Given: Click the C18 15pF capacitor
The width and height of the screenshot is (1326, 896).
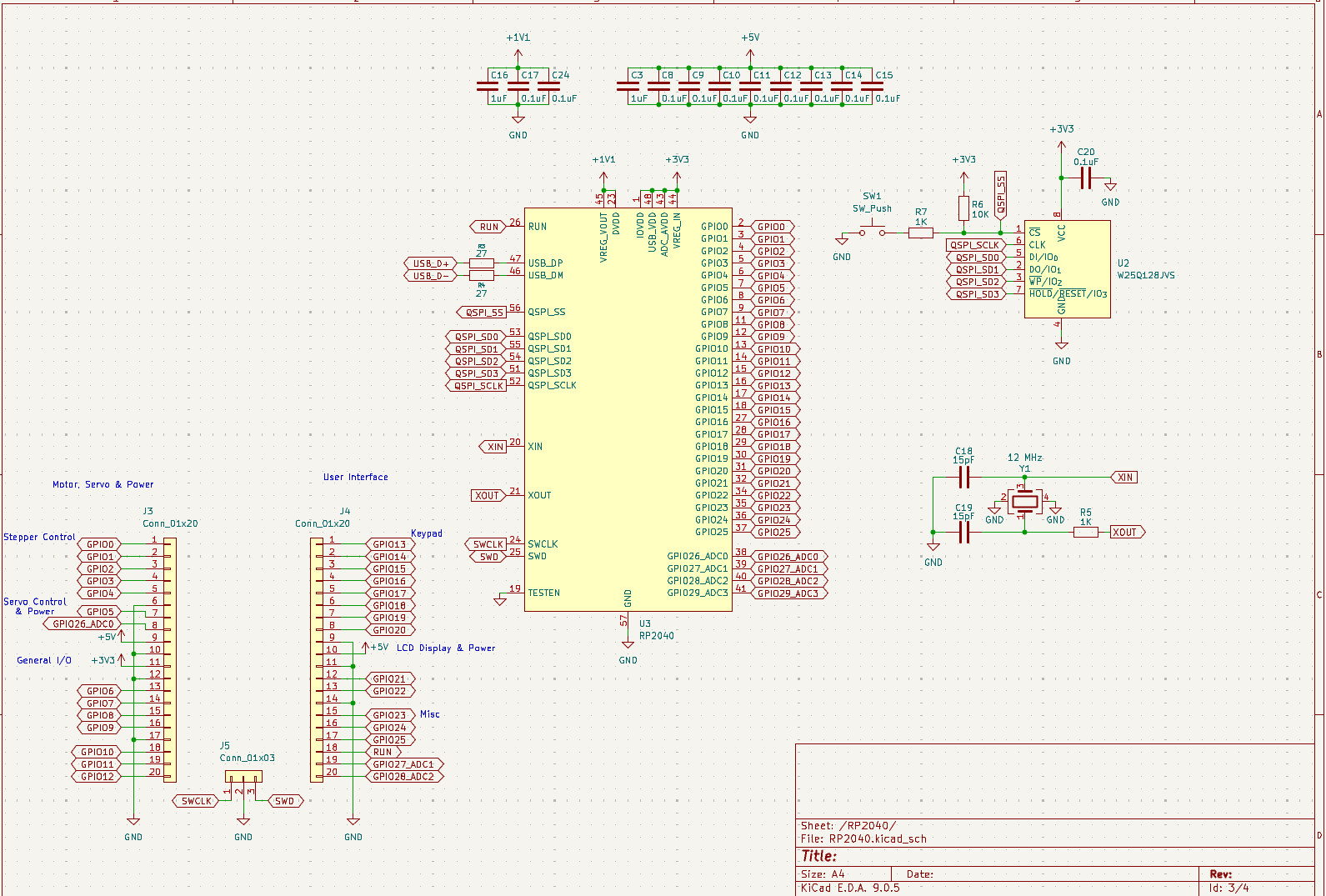Looking at the screenshot, I should click(964, 478).
